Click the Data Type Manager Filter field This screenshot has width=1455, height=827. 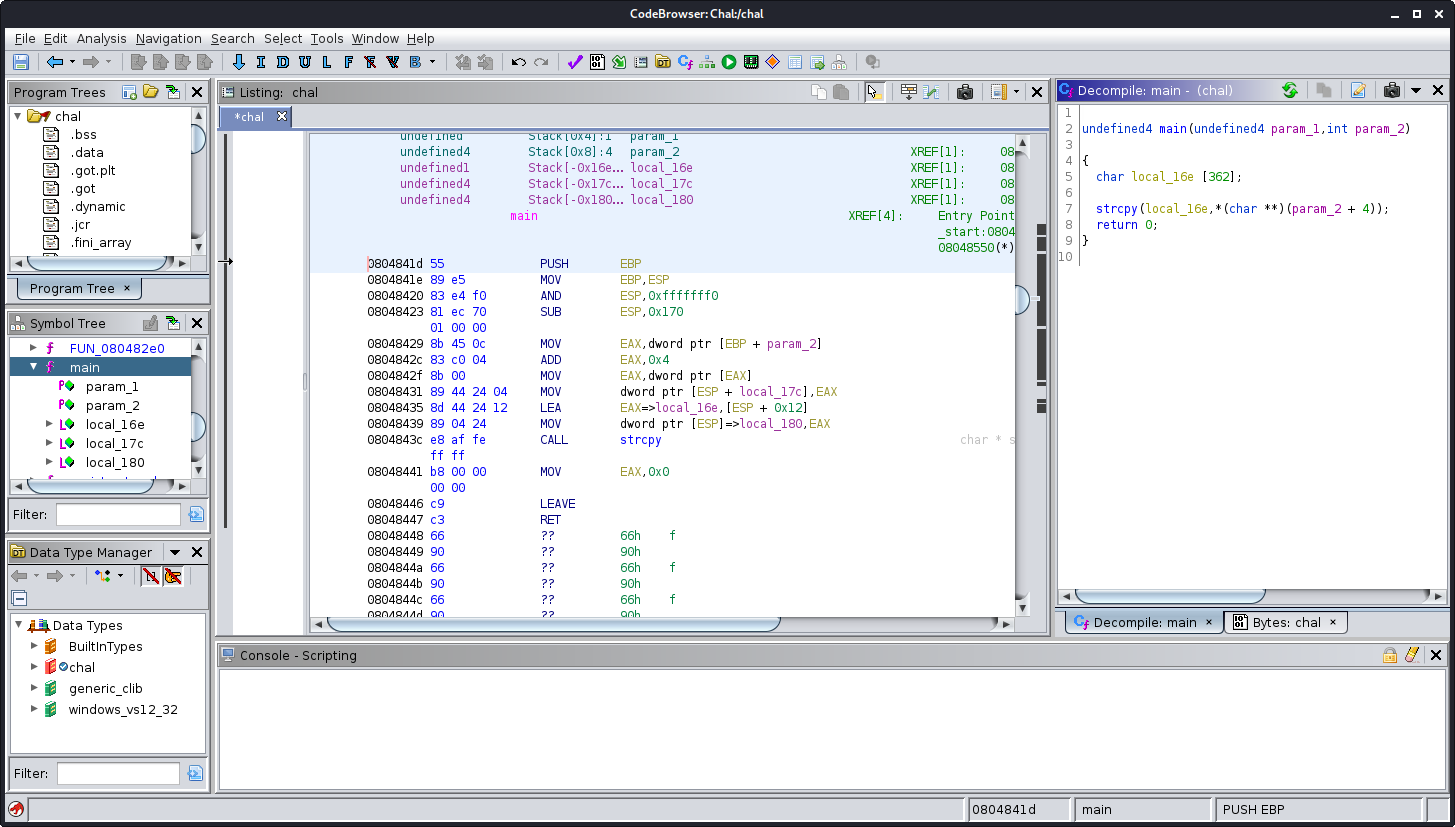point(118,773)
